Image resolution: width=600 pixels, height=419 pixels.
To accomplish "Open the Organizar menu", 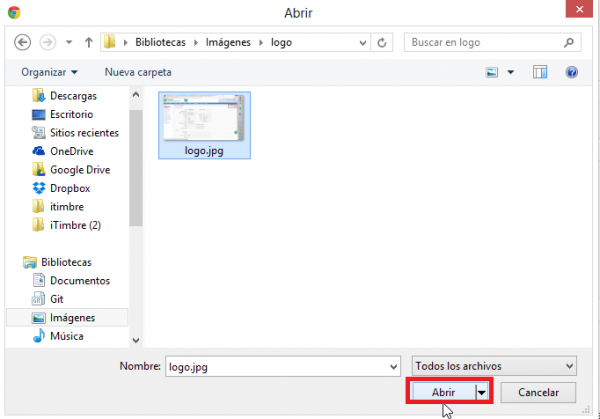I will pyautogui.click(x=49, y=72).
